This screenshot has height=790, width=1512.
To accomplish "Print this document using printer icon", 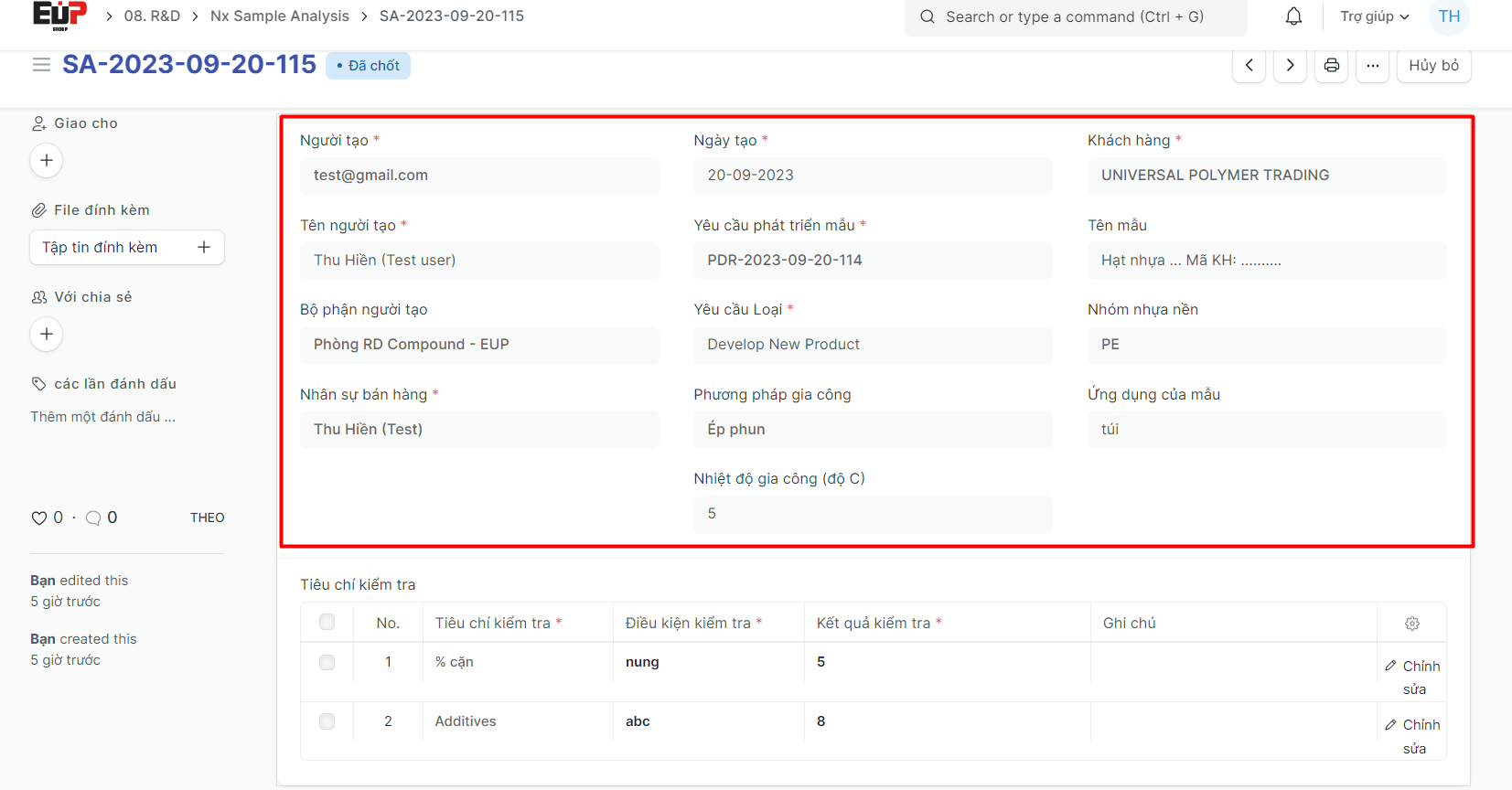I will point(1331,66).
